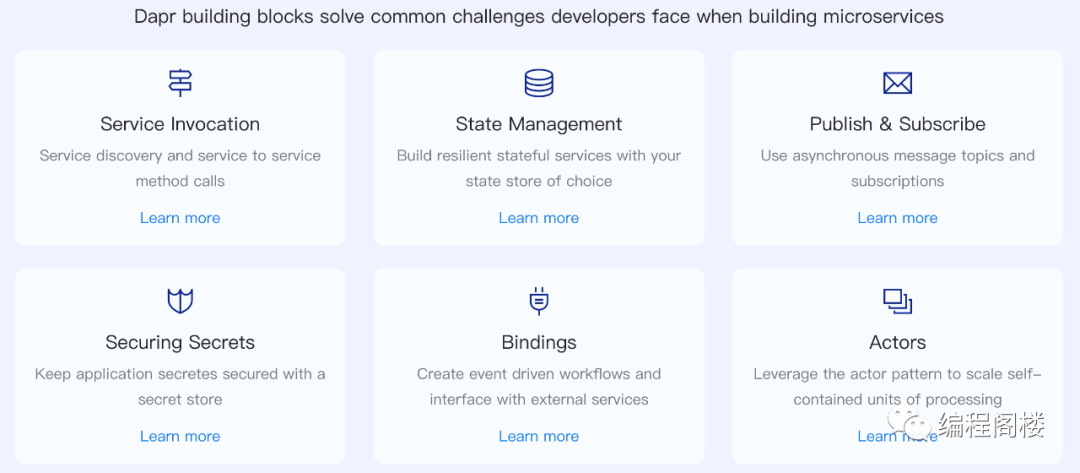This screenshot has height=473, width=1080.
Task: Click the Actors stacked windows icon
Action: pos(897,302)
